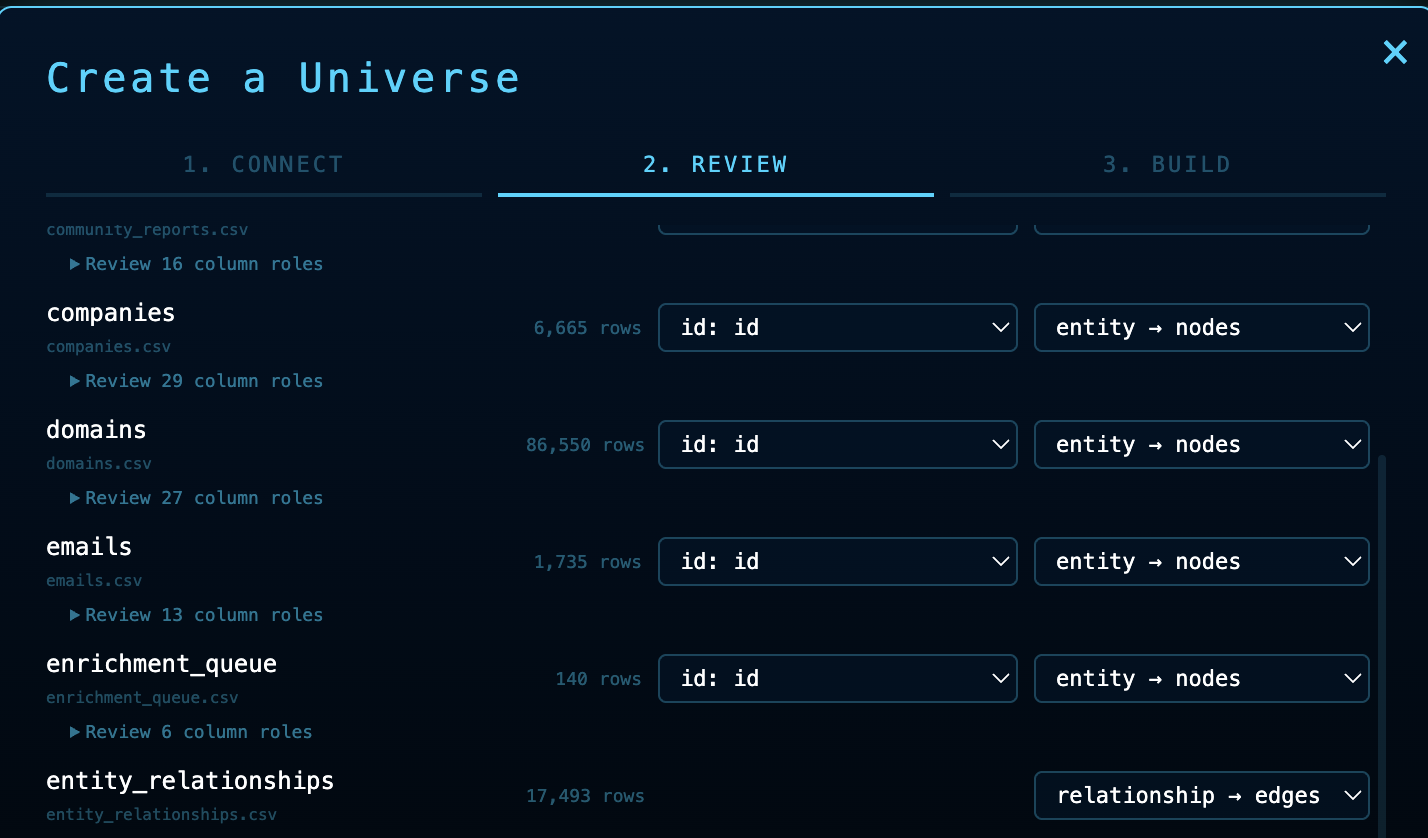1428x838 pixels.
Task: Open entity_relationships relationship → edges dropdown
Action: click(x=1202, y=796)
